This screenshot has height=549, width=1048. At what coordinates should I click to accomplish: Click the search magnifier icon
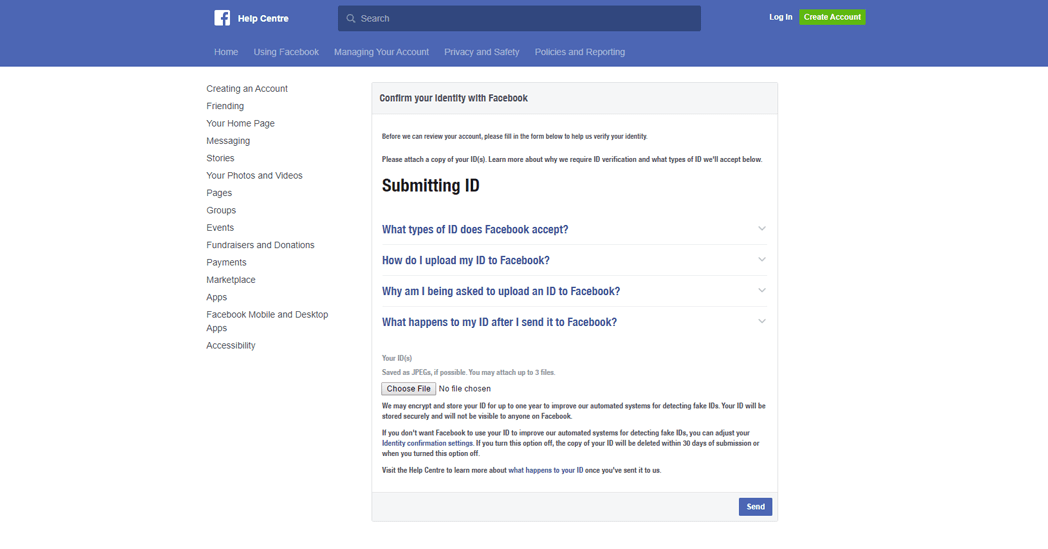pyautogui.click(x=351, y=19)
